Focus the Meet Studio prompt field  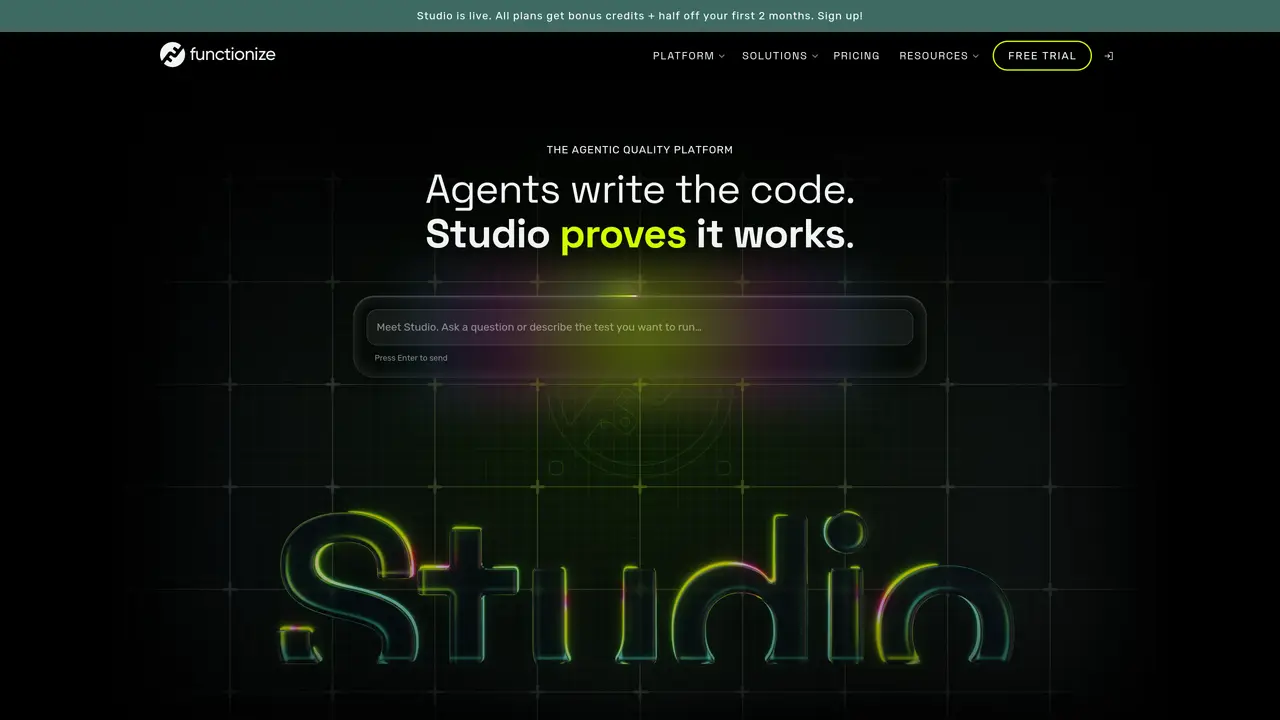click(x=640, y=327)
